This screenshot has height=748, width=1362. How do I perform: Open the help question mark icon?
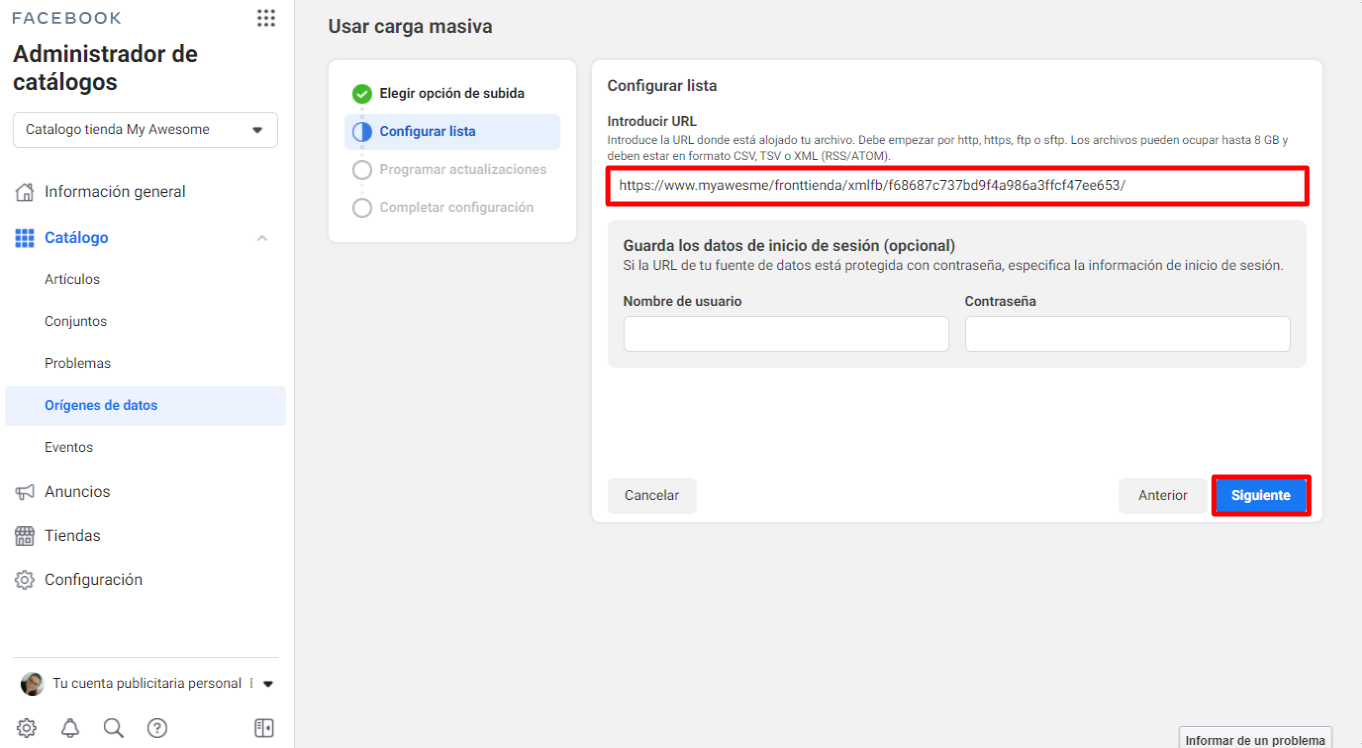[157, 728]
